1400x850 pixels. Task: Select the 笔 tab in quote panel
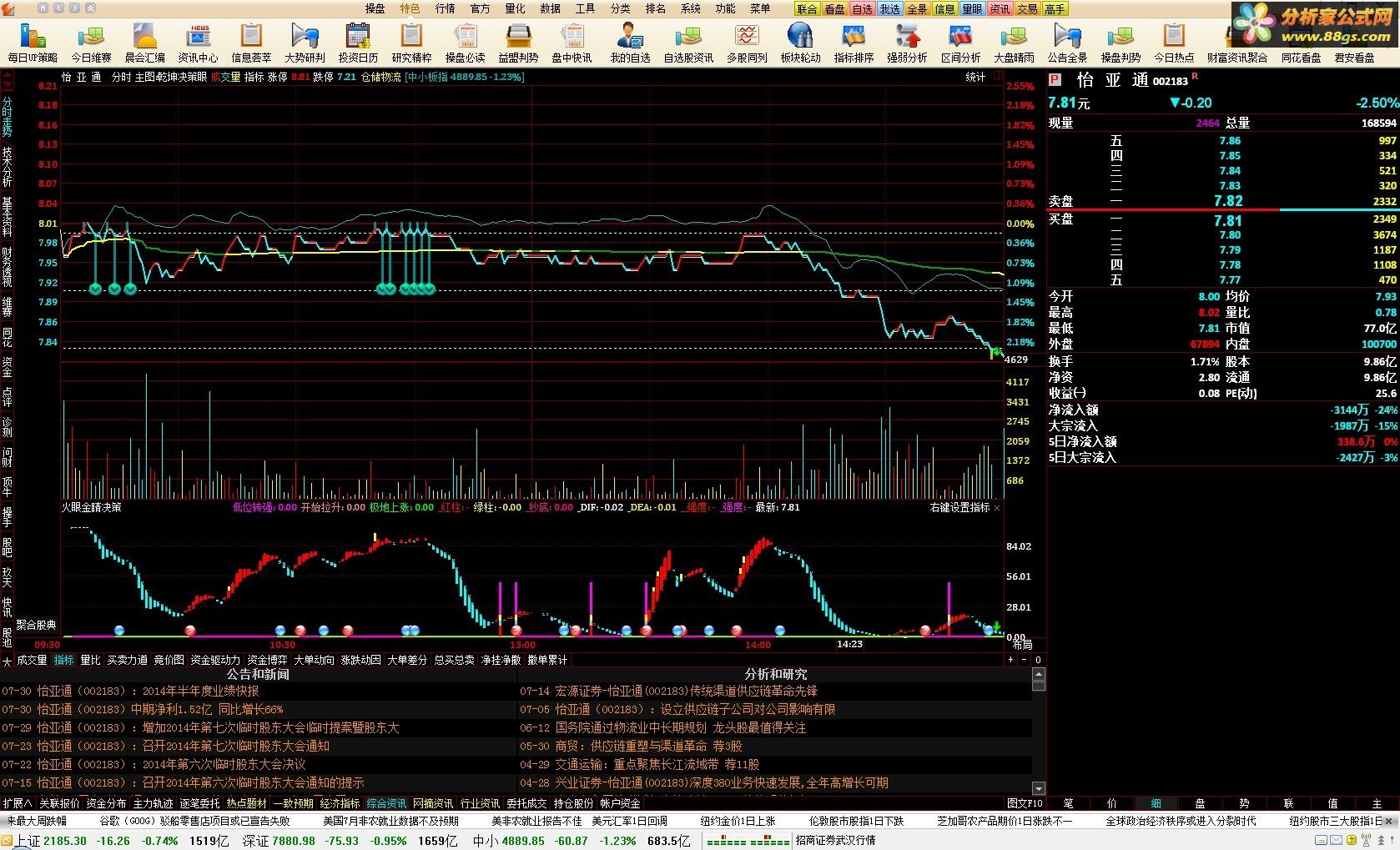click(1069, 803)
